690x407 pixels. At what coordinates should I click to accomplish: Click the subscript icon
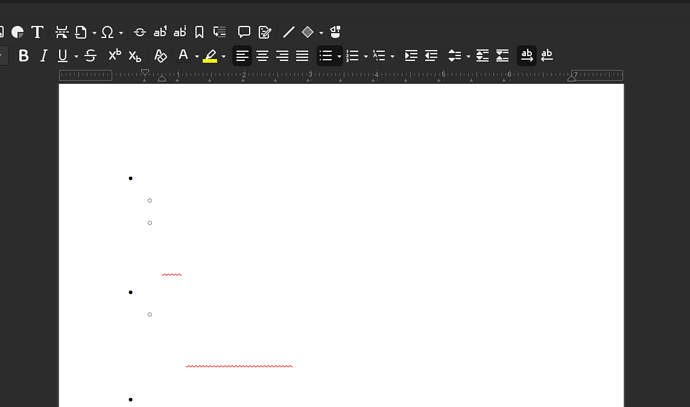135,56
